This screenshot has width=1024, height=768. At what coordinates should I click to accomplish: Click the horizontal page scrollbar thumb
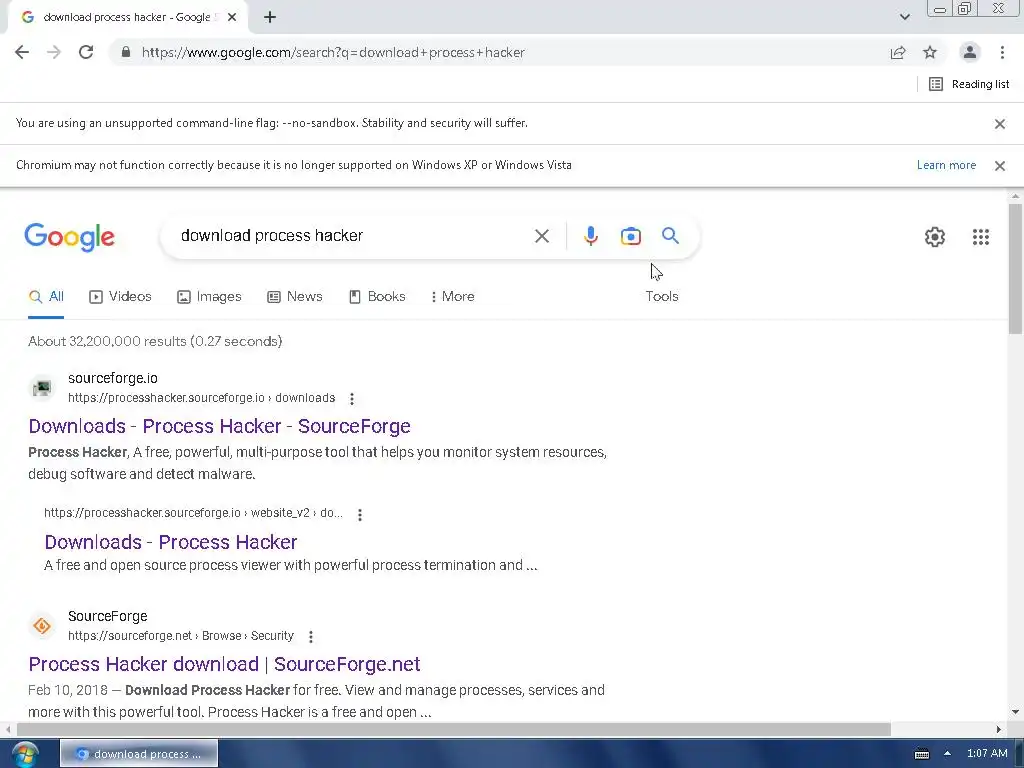click(454, 729)
